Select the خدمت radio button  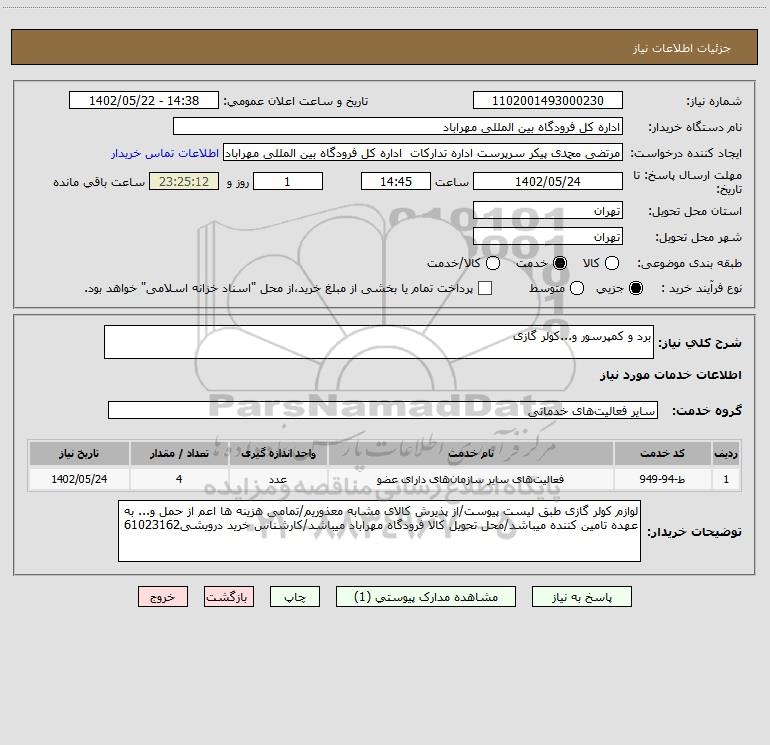[560, 263]
